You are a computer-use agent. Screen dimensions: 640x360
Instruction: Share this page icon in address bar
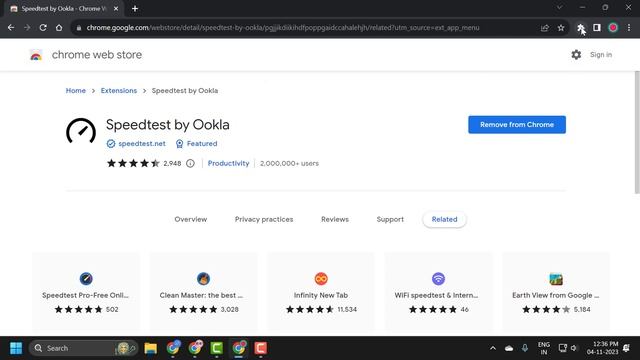[544, 28]
